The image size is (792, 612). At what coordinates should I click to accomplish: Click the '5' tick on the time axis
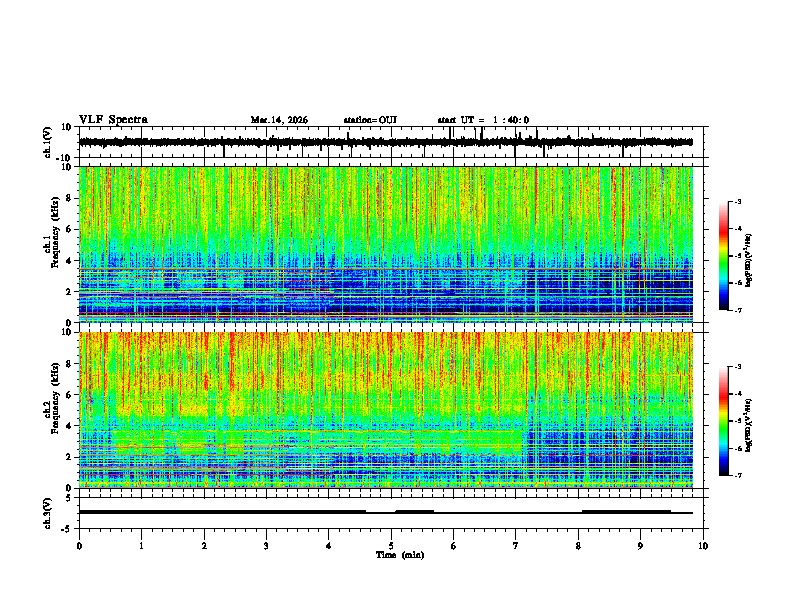(x=391, y=546)
